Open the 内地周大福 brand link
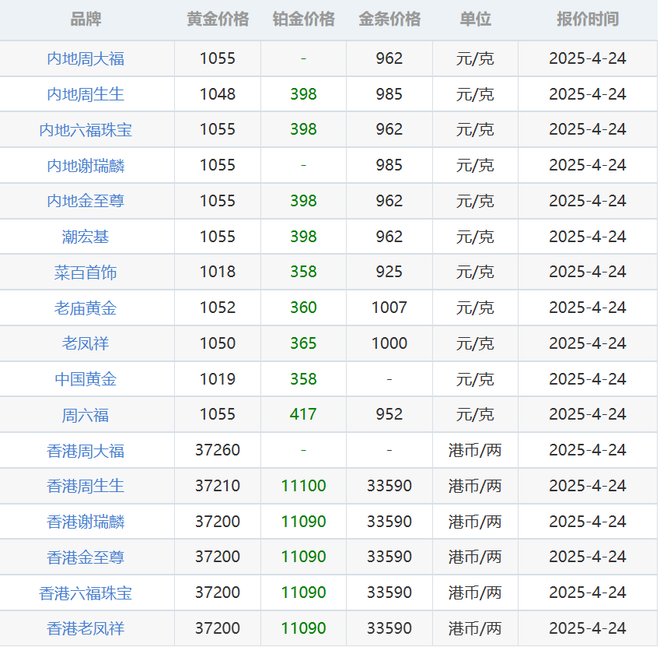This screenshot has width=660, height=647. coord(85,59)
